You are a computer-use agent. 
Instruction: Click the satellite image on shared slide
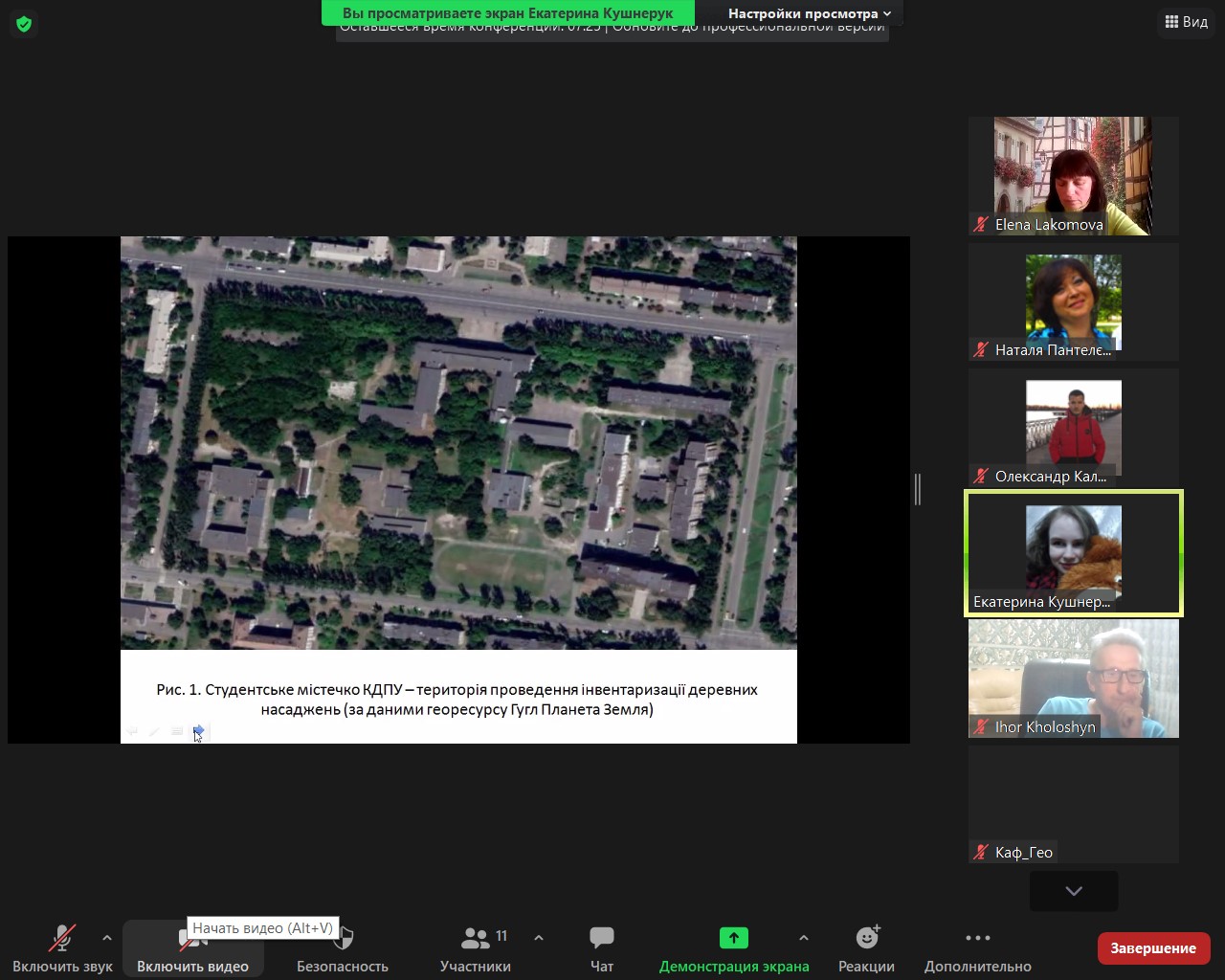click(458, 443)
